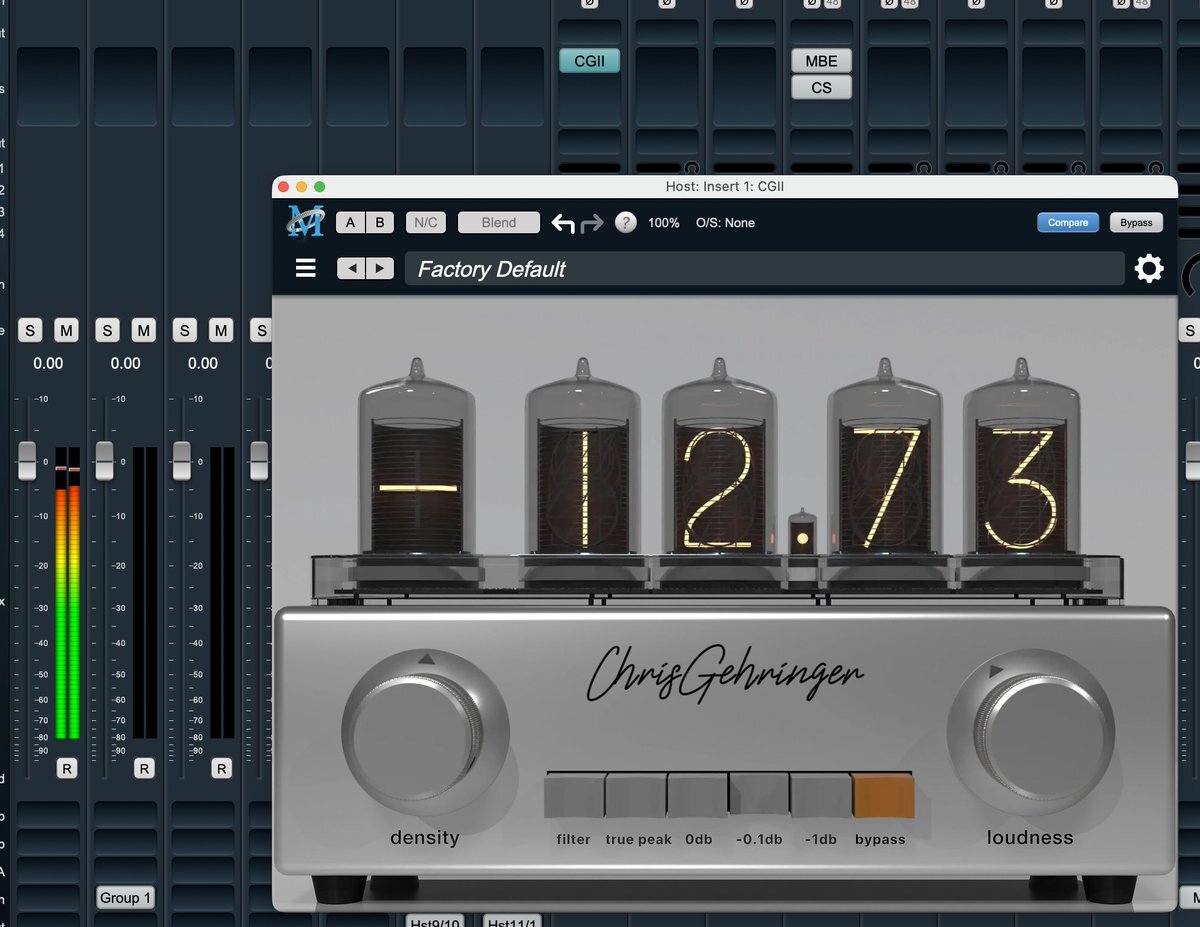
Task: Open the plugin settings gear icon
Action: (x=1149, y=269)
